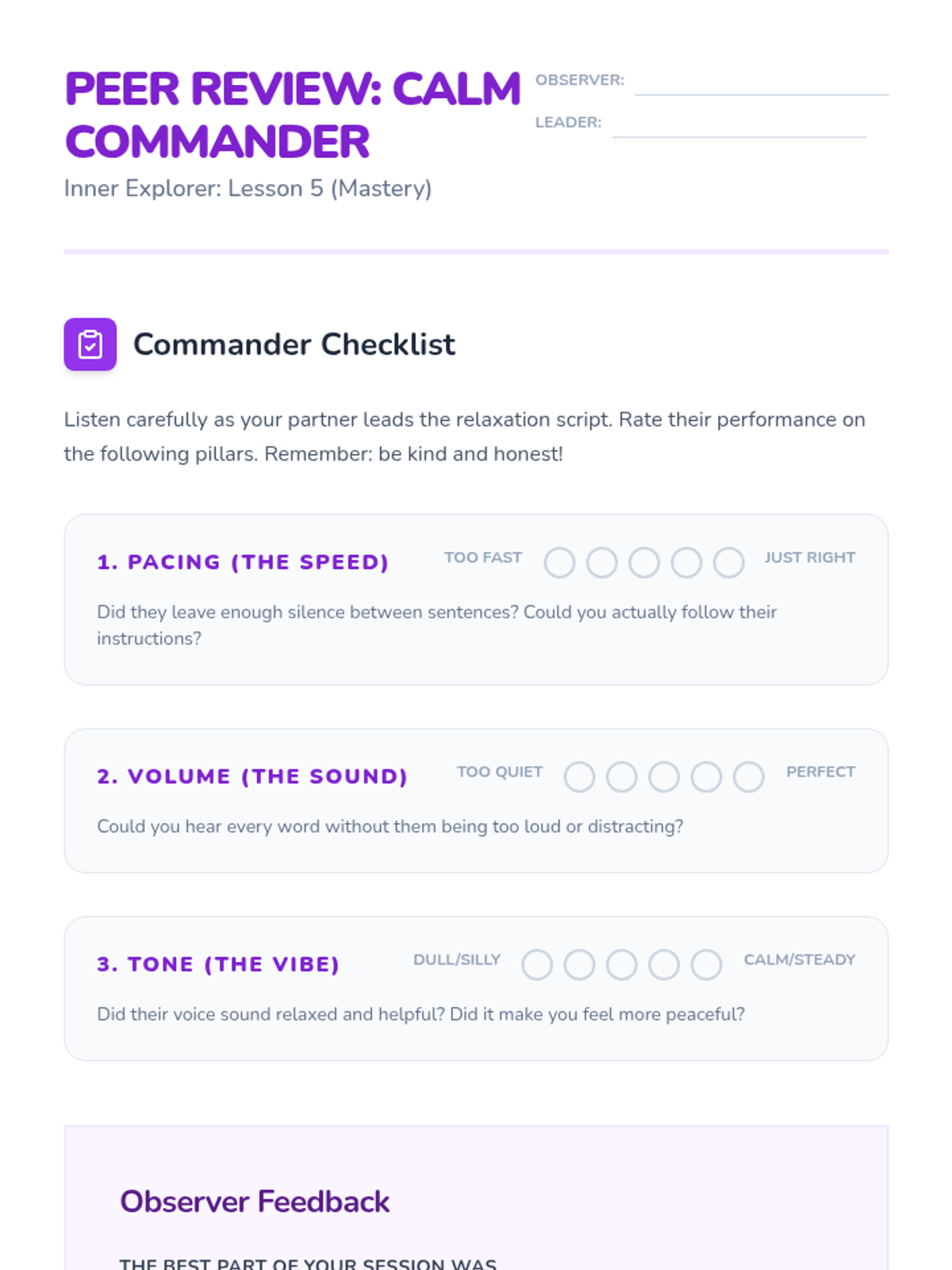The width and height of the screenshot is (952, 1270).
Task: Click the Observer Feedback heading
Action: [255, 1202]
